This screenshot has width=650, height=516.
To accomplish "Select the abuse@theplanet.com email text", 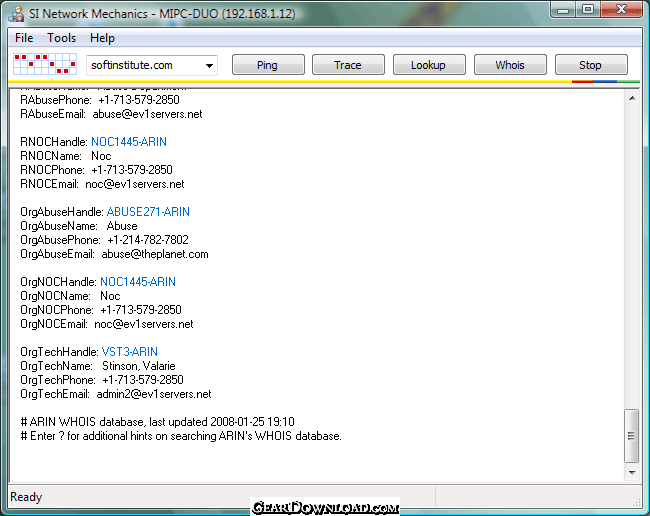I will coord(155,254).
